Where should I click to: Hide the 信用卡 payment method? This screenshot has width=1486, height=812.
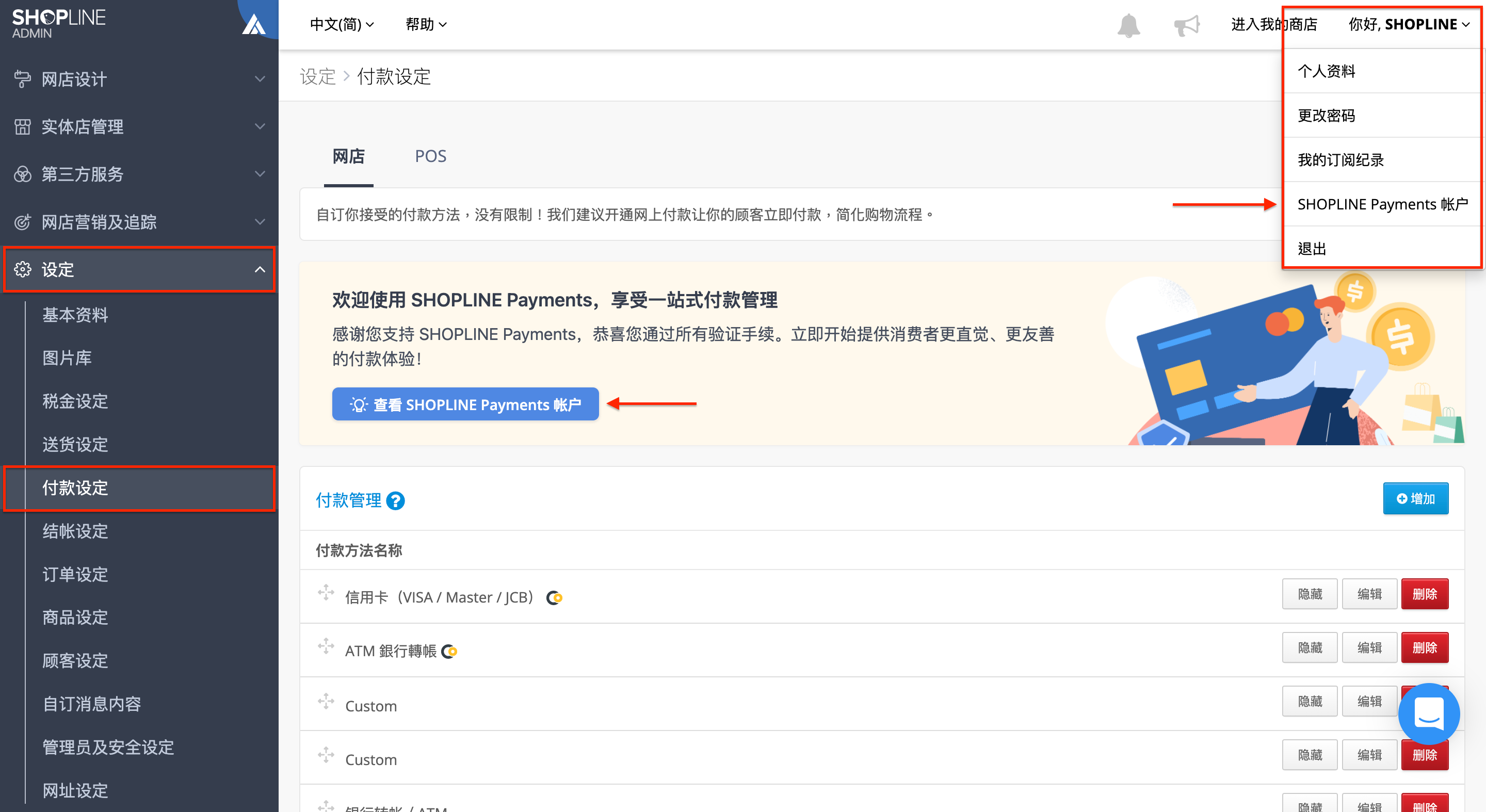1310,594
